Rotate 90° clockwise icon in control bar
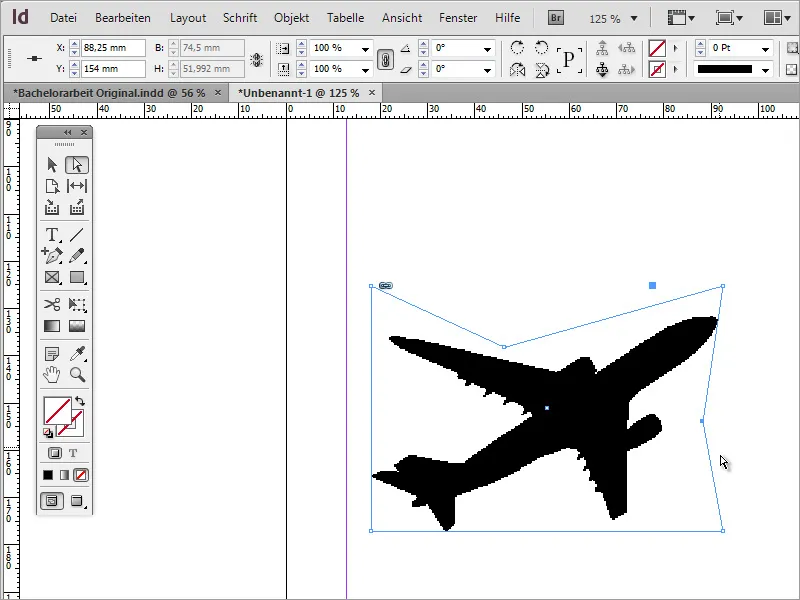 517,48
